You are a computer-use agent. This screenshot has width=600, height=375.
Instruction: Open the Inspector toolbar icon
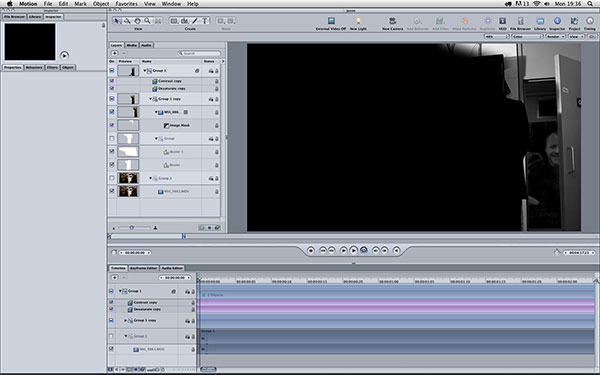[557, 21]
